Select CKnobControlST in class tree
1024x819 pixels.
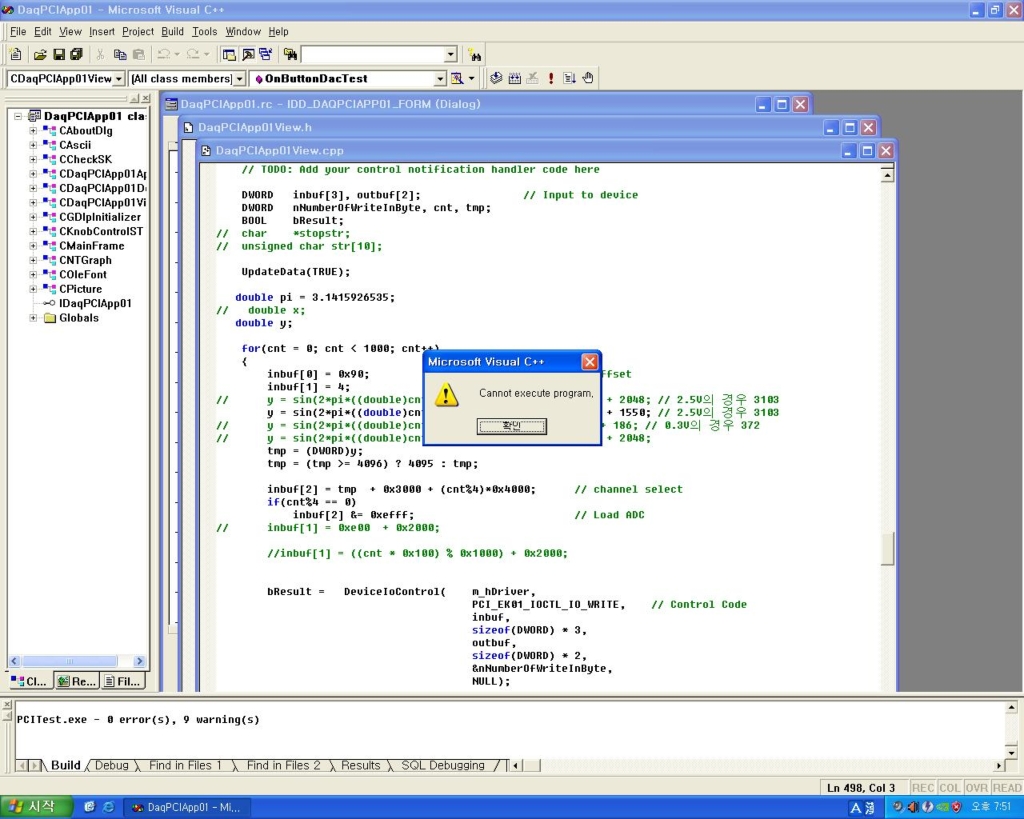coord(101,231)
